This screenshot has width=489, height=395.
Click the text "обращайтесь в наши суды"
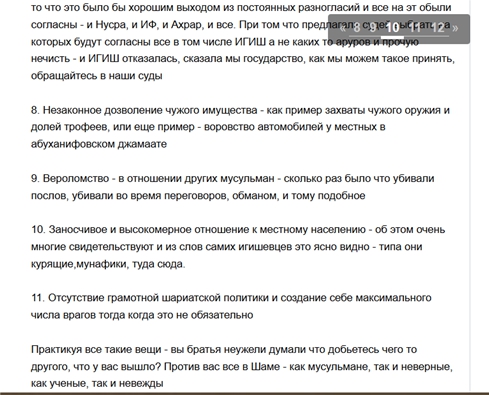point(97,76)
